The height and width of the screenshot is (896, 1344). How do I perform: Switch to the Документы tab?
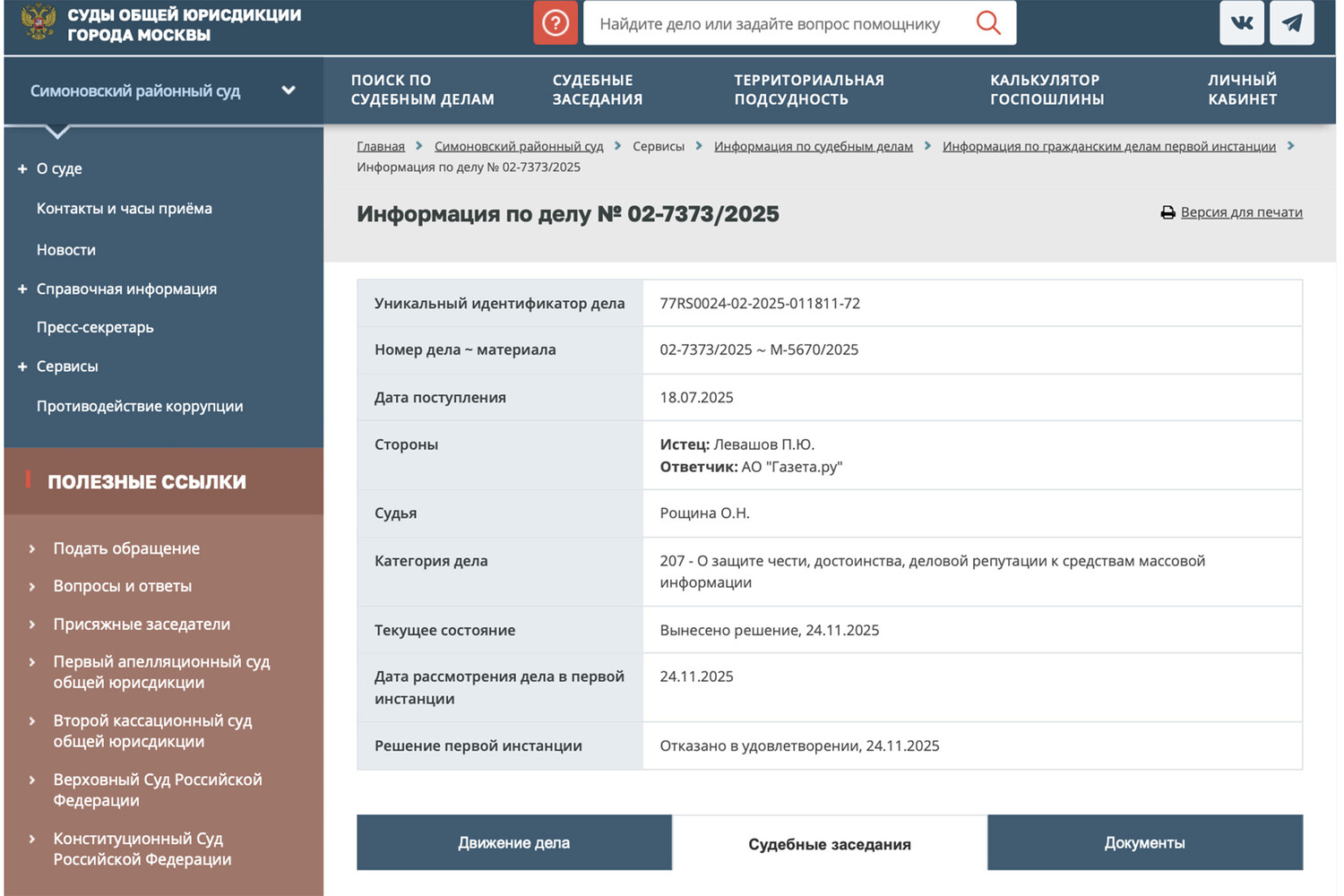tap(1144, 842)
